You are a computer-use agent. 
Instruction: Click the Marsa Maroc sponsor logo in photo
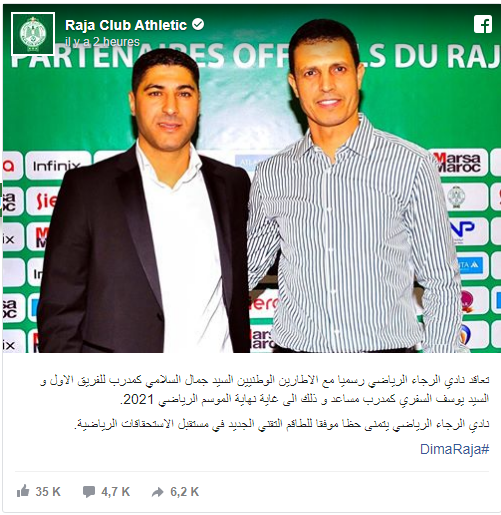[458, 163]
